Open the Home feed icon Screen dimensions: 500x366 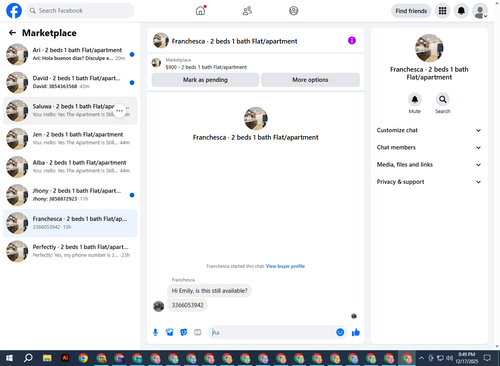tap(200, 11)
